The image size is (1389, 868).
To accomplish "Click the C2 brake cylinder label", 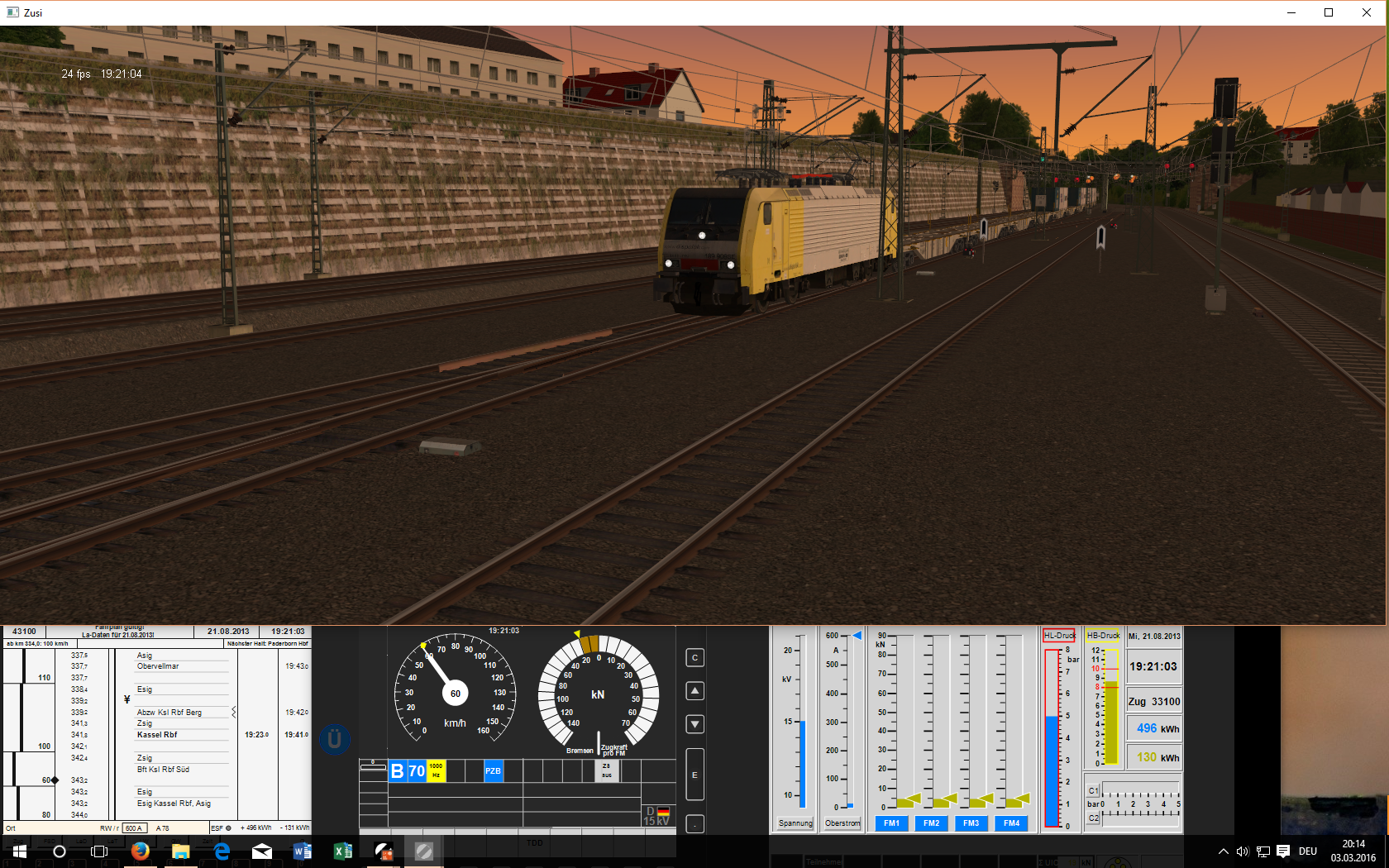I will [x=1093, y=818].
